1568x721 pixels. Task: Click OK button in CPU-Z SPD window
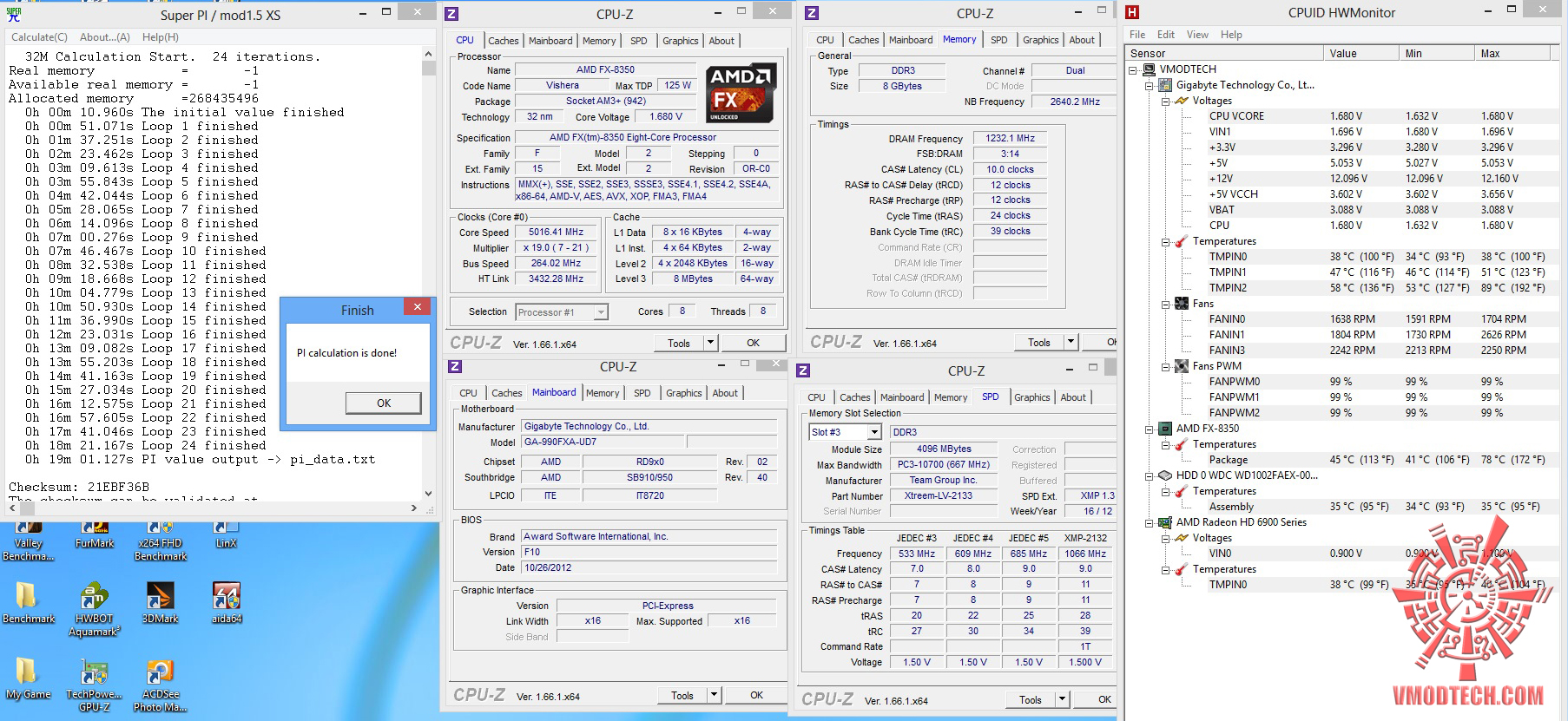click(x=1104, y=699)
